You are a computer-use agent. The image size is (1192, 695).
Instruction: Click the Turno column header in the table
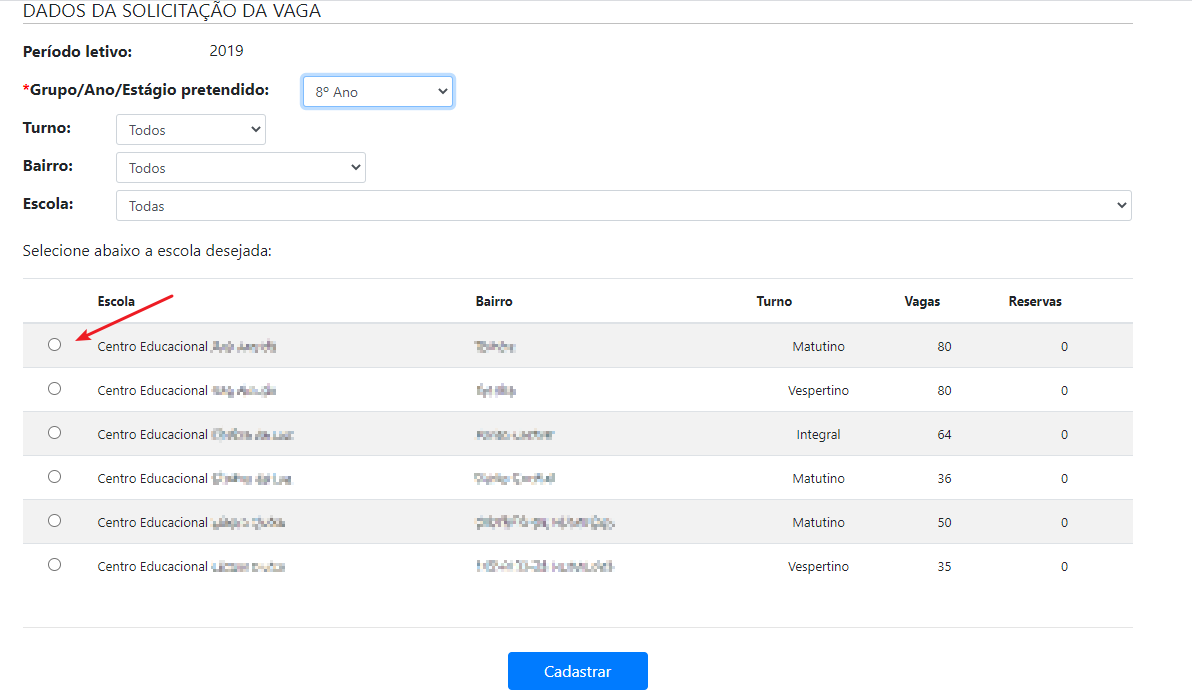coord(774,301)
